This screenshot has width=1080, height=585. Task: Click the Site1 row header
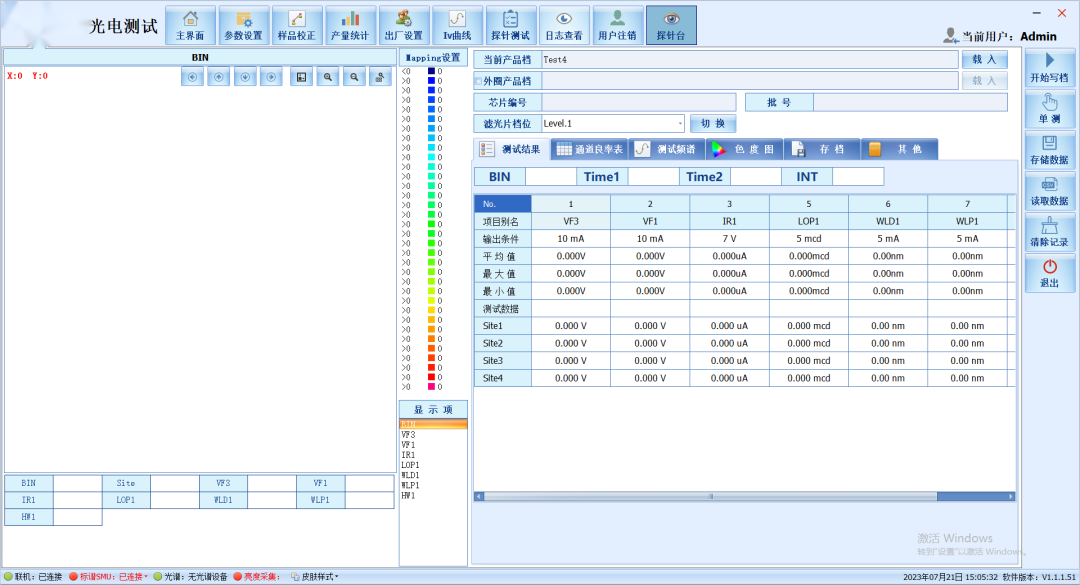[x=503, y=326]
